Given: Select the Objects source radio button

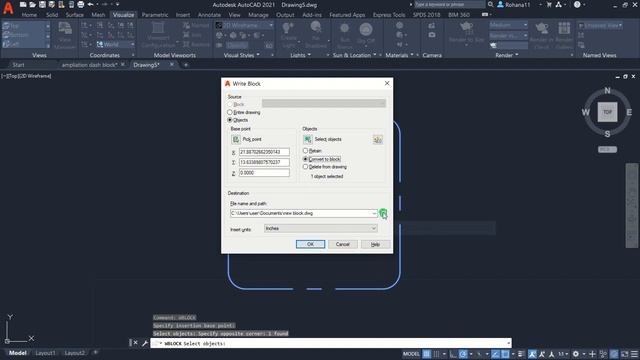Looking at the screenshot, I should [x=230, y=120].
